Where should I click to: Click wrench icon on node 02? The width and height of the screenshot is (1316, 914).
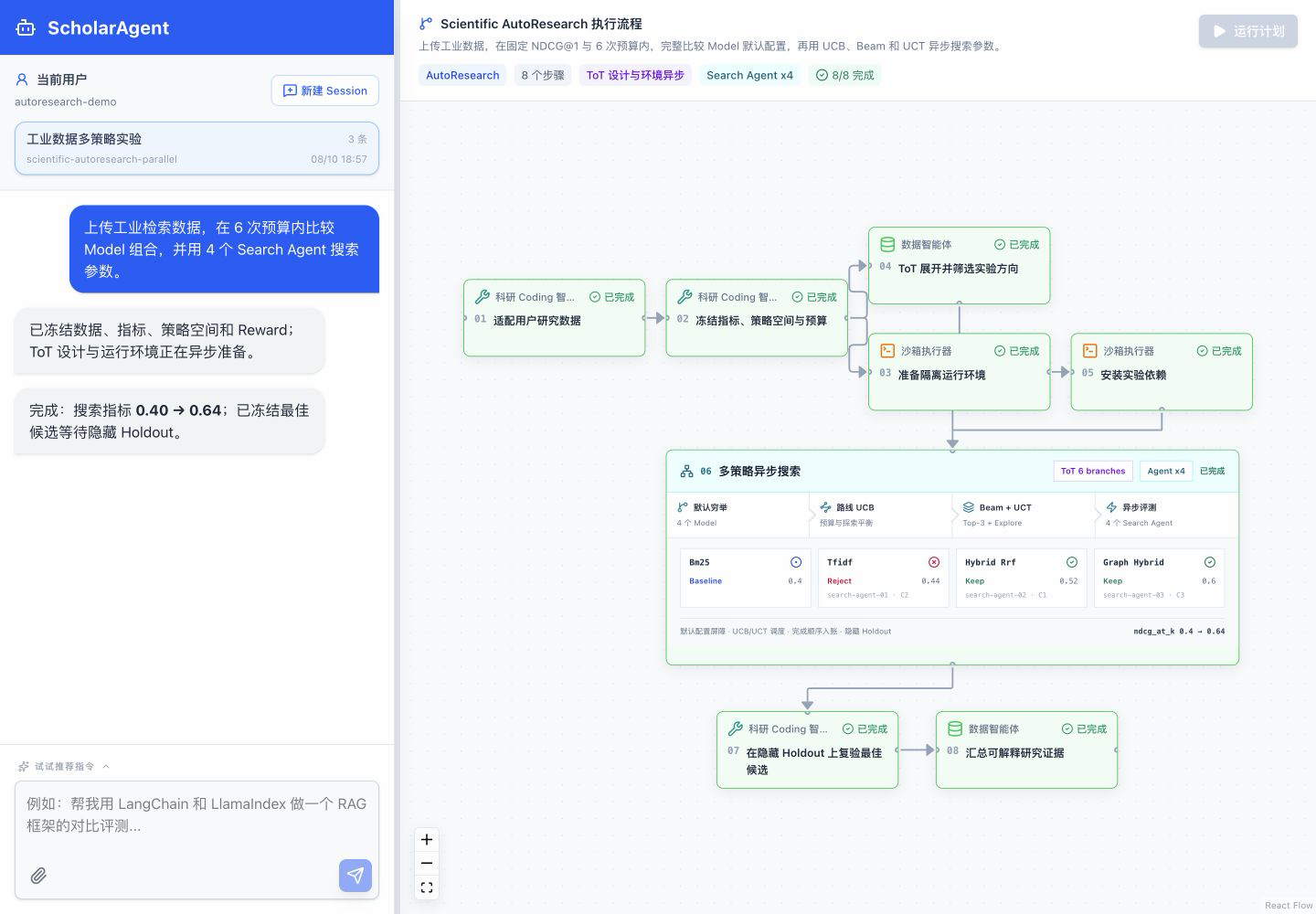(x=685, y=296)
